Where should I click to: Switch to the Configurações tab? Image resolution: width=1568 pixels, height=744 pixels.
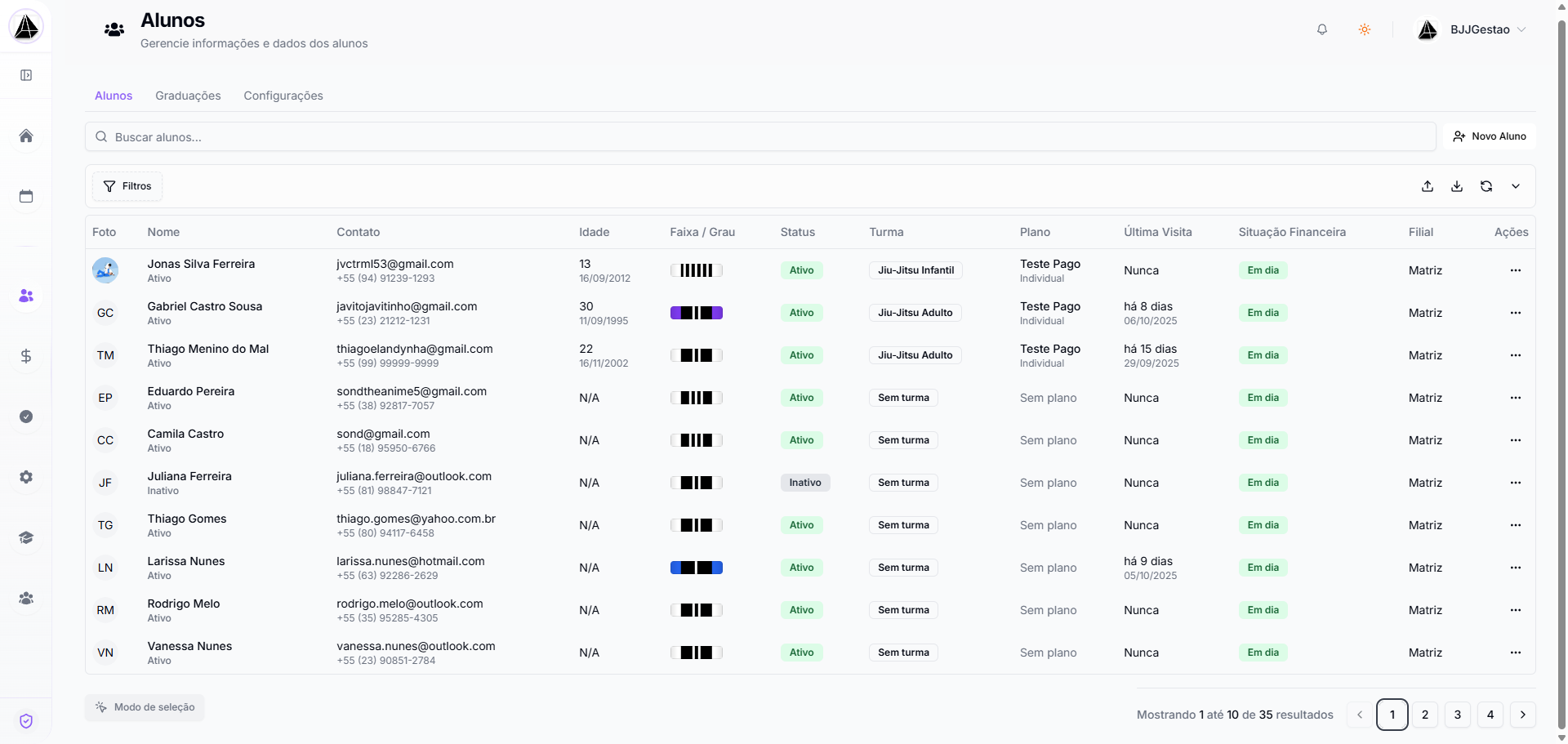tap(283, 96)
